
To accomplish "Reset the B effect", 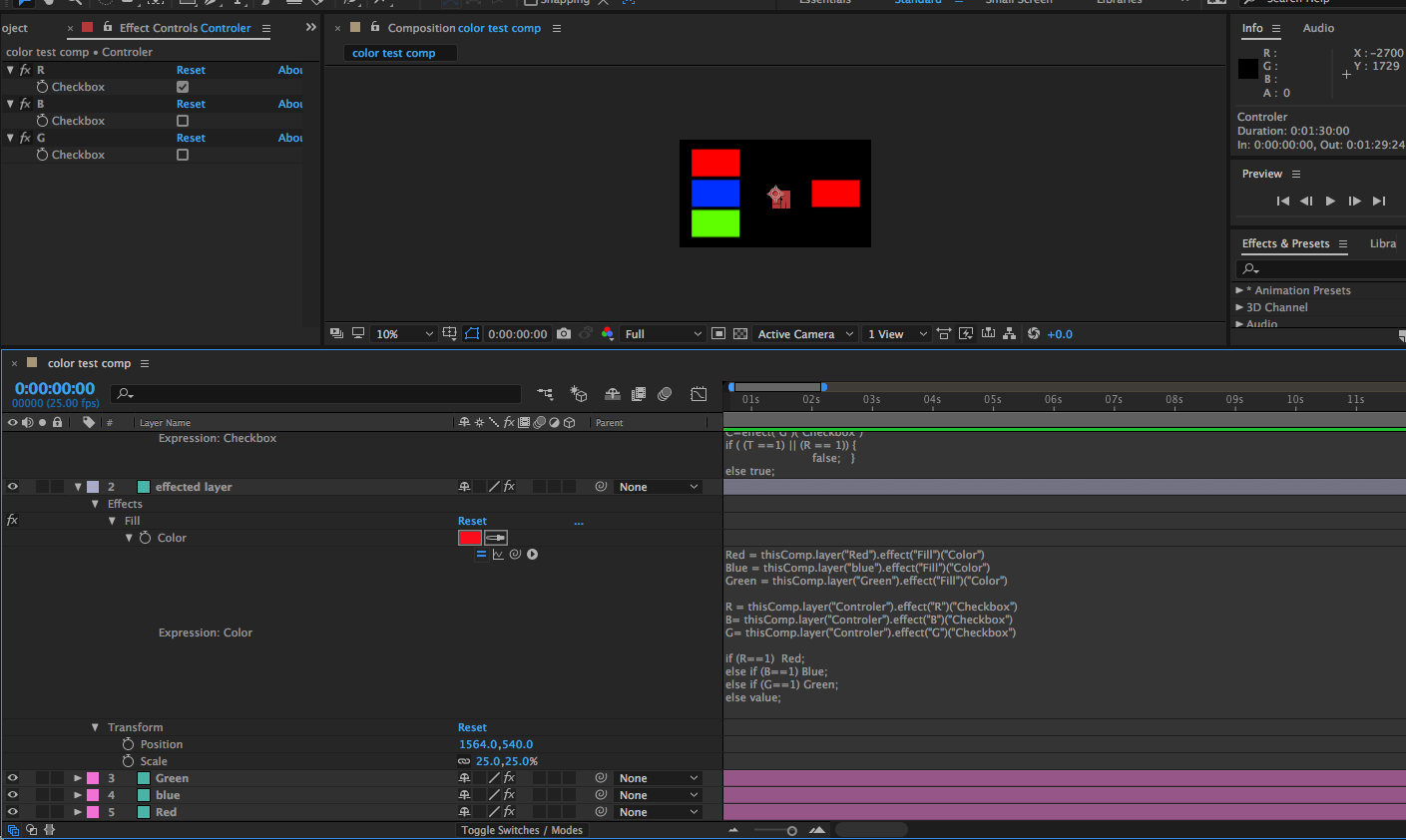I will (x=191, y=104).
